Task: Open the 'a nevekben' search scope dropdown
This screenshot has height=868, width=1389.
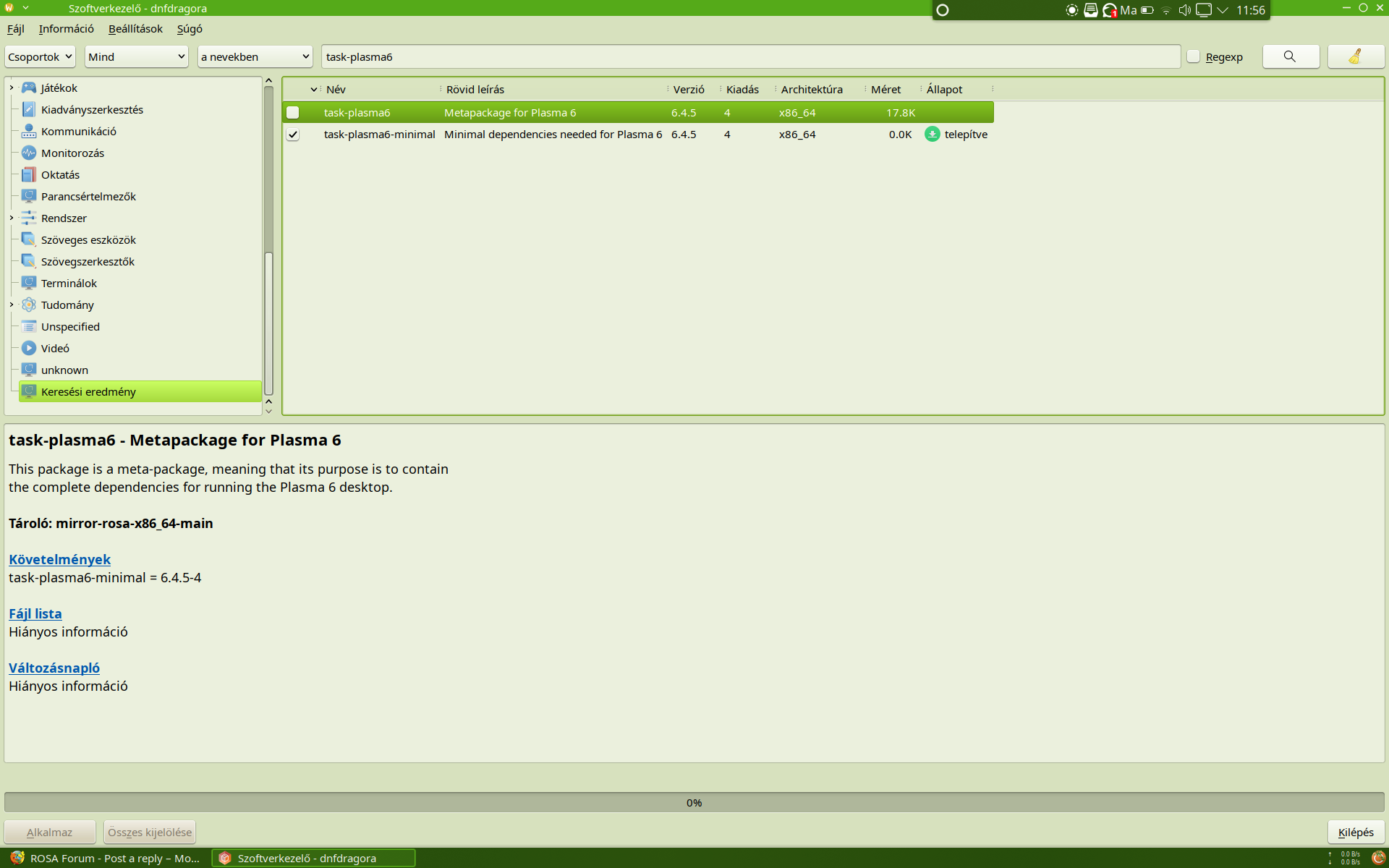Action: (255, 56)
